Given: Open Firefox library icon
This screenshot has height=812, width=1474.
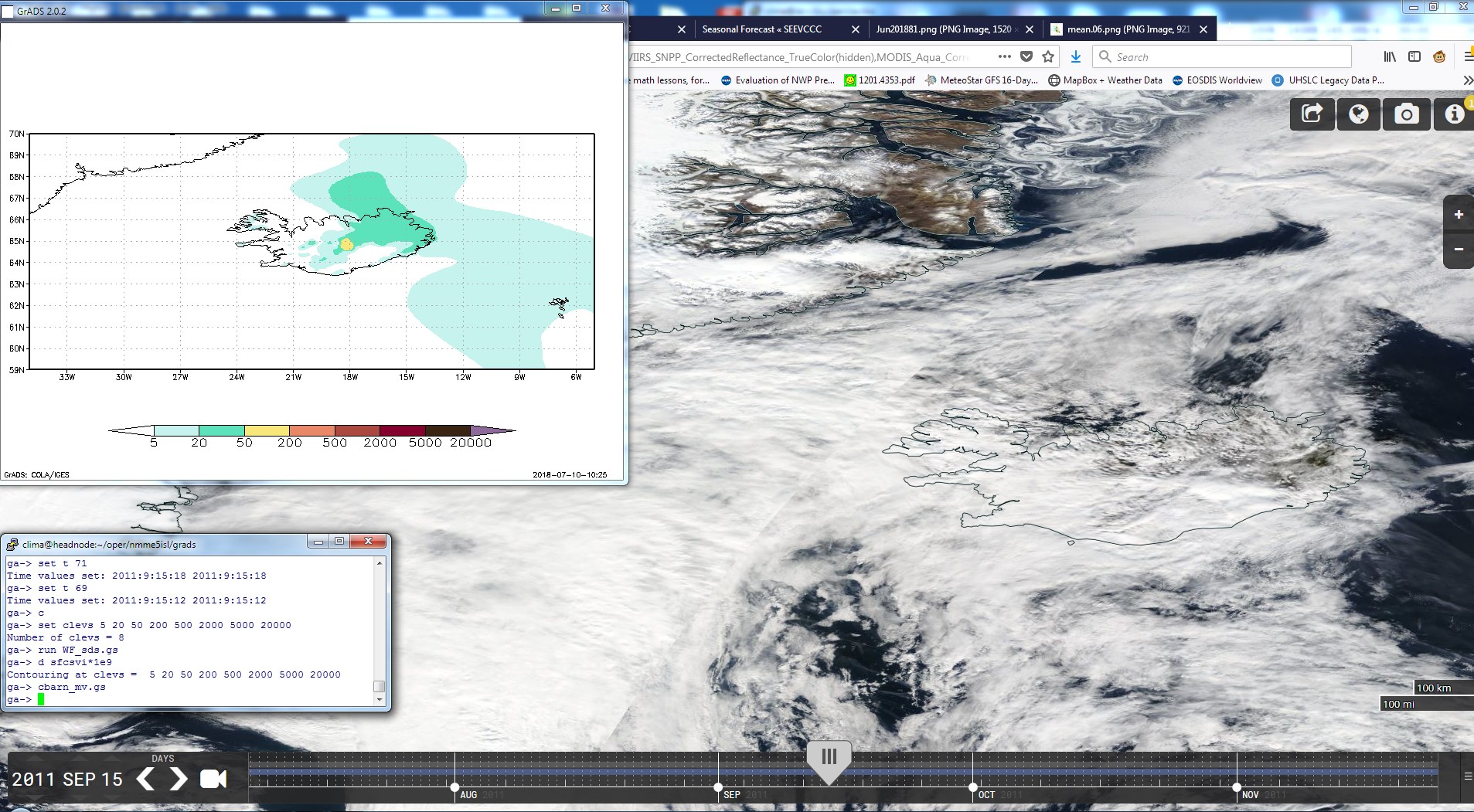Looking at the screenshot, I should pyautogui.click(x=1390, y=56).
